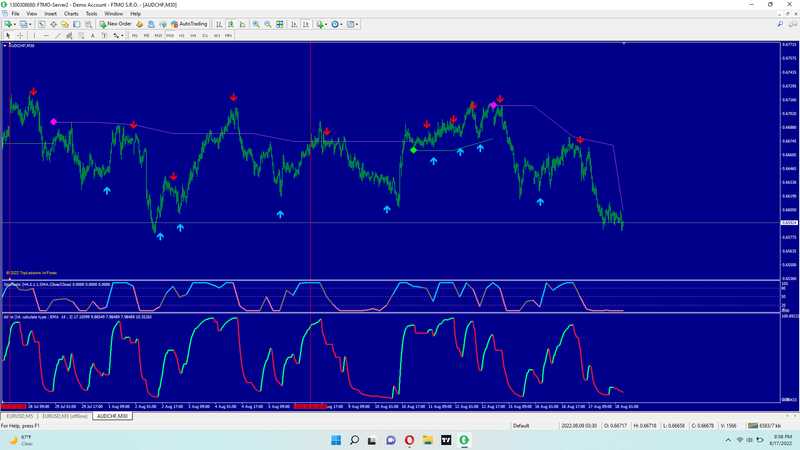Open File Explorer from taskbar

click(428, 440)
